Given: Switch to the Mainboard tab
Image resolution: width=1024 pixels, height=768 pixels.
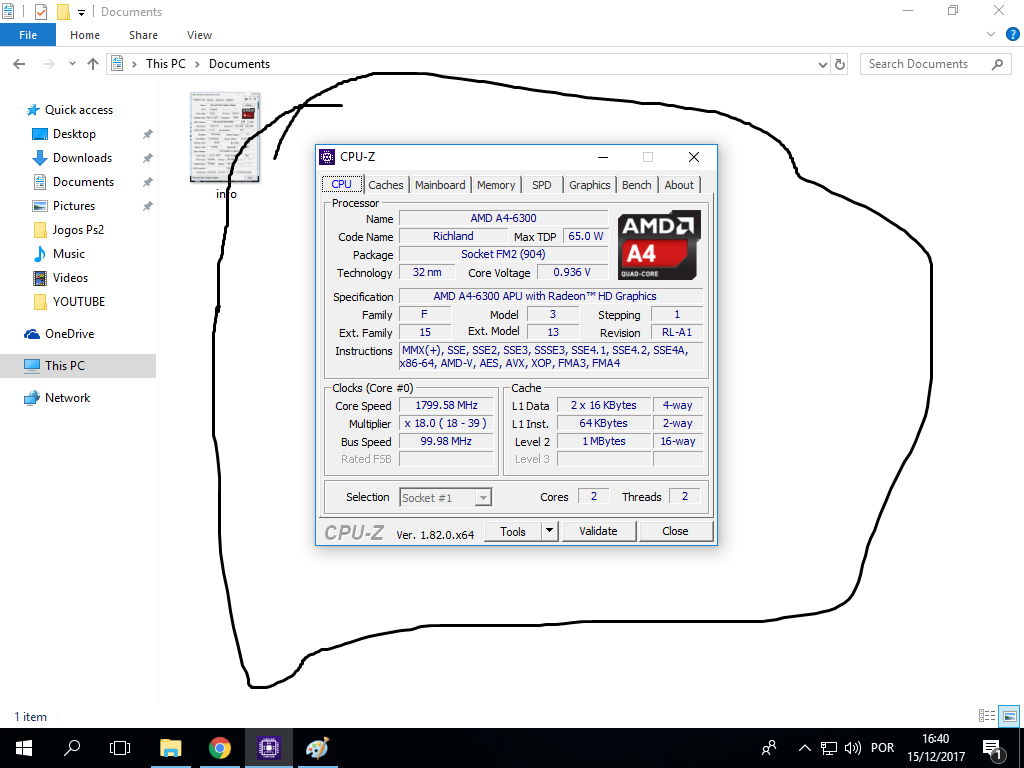Looking at the screenshot, I should click(x=440, y=185).
